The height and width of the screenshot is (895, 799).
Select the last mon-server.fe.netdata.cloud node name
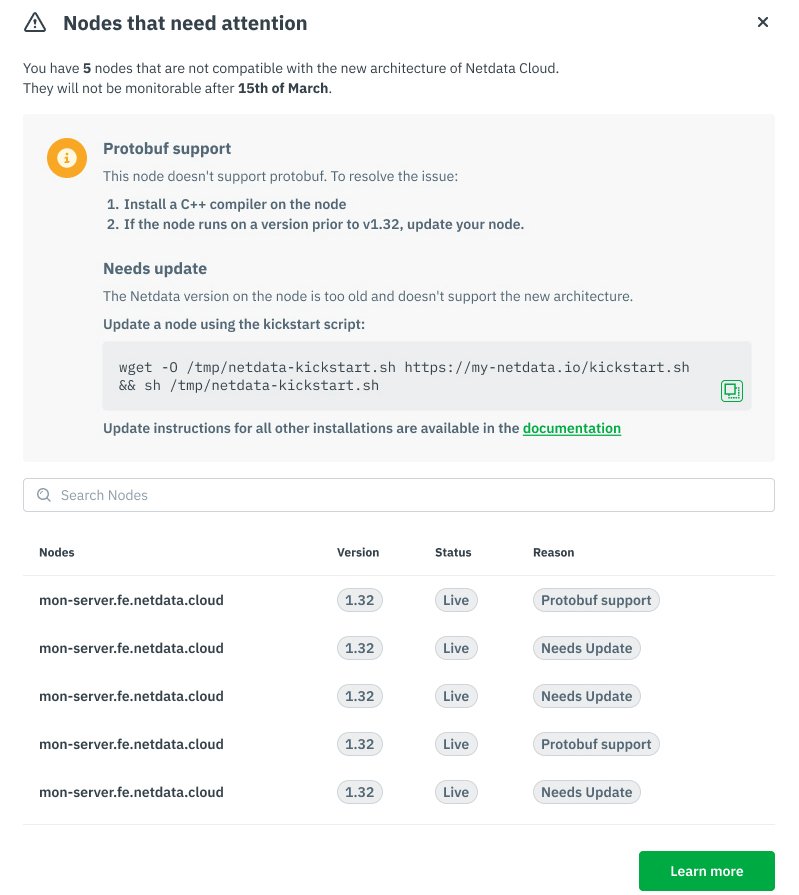point(131,792)
